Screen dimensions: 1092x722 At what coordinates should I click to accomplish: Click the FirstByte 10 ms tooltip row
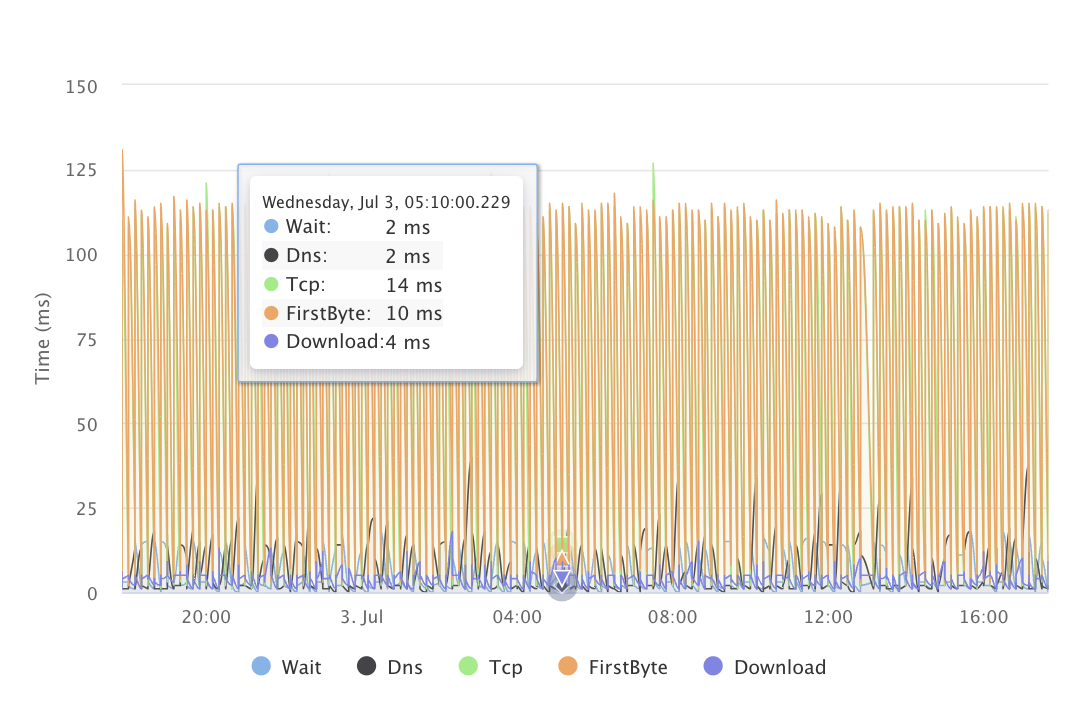(x=352, y=314)
